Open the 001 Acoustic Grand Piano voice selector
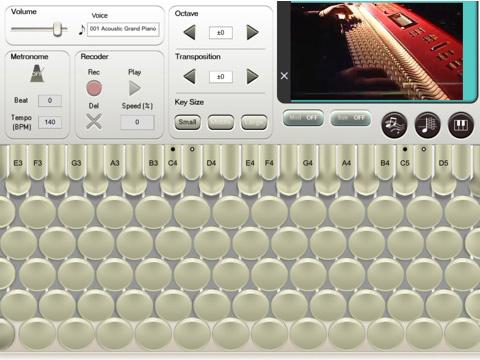The height and width of the screenshot is (360, 480). (x=123, y=29)
